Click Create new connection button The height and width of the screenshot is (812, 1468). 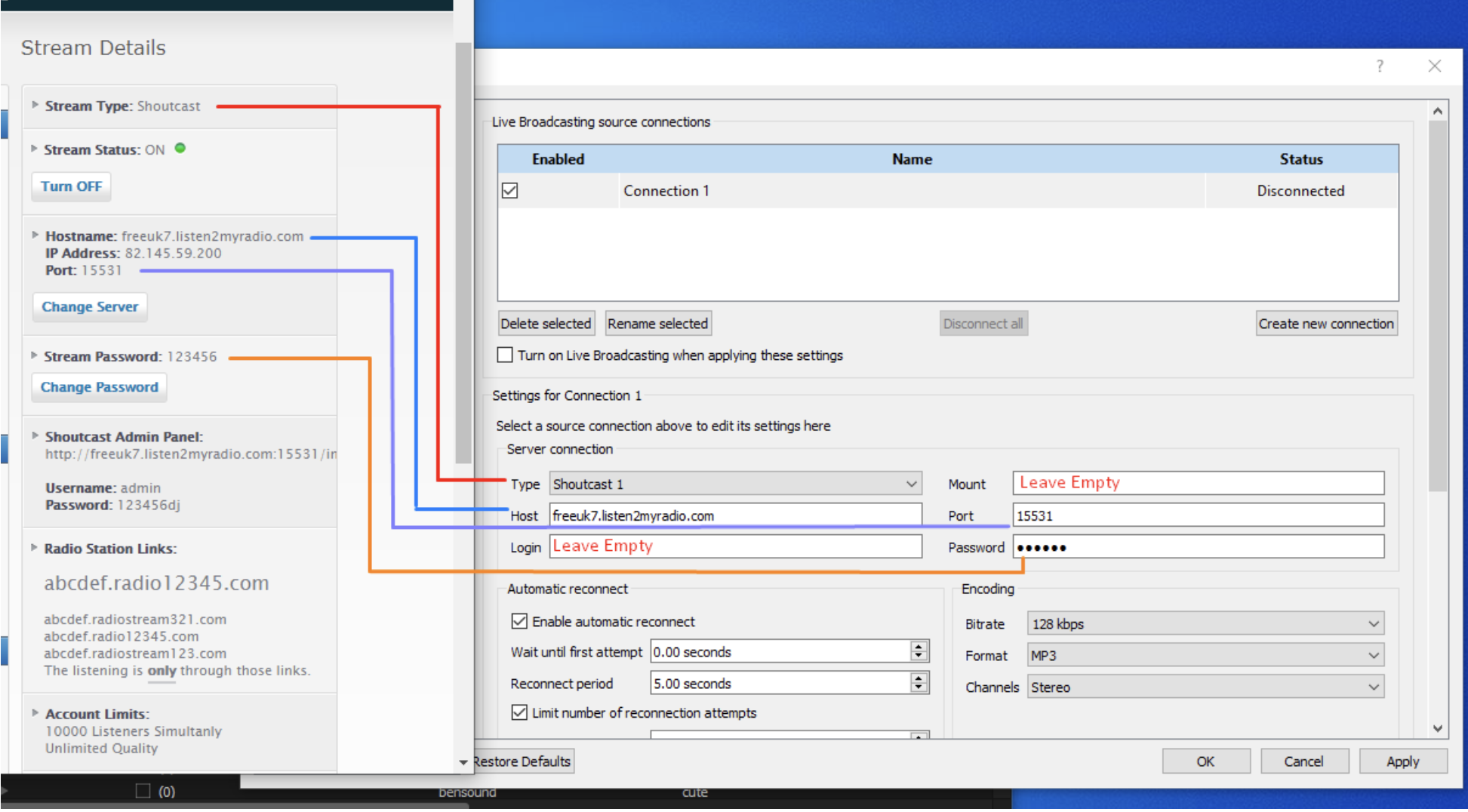pyautogui.click(x=1325, y=324)
